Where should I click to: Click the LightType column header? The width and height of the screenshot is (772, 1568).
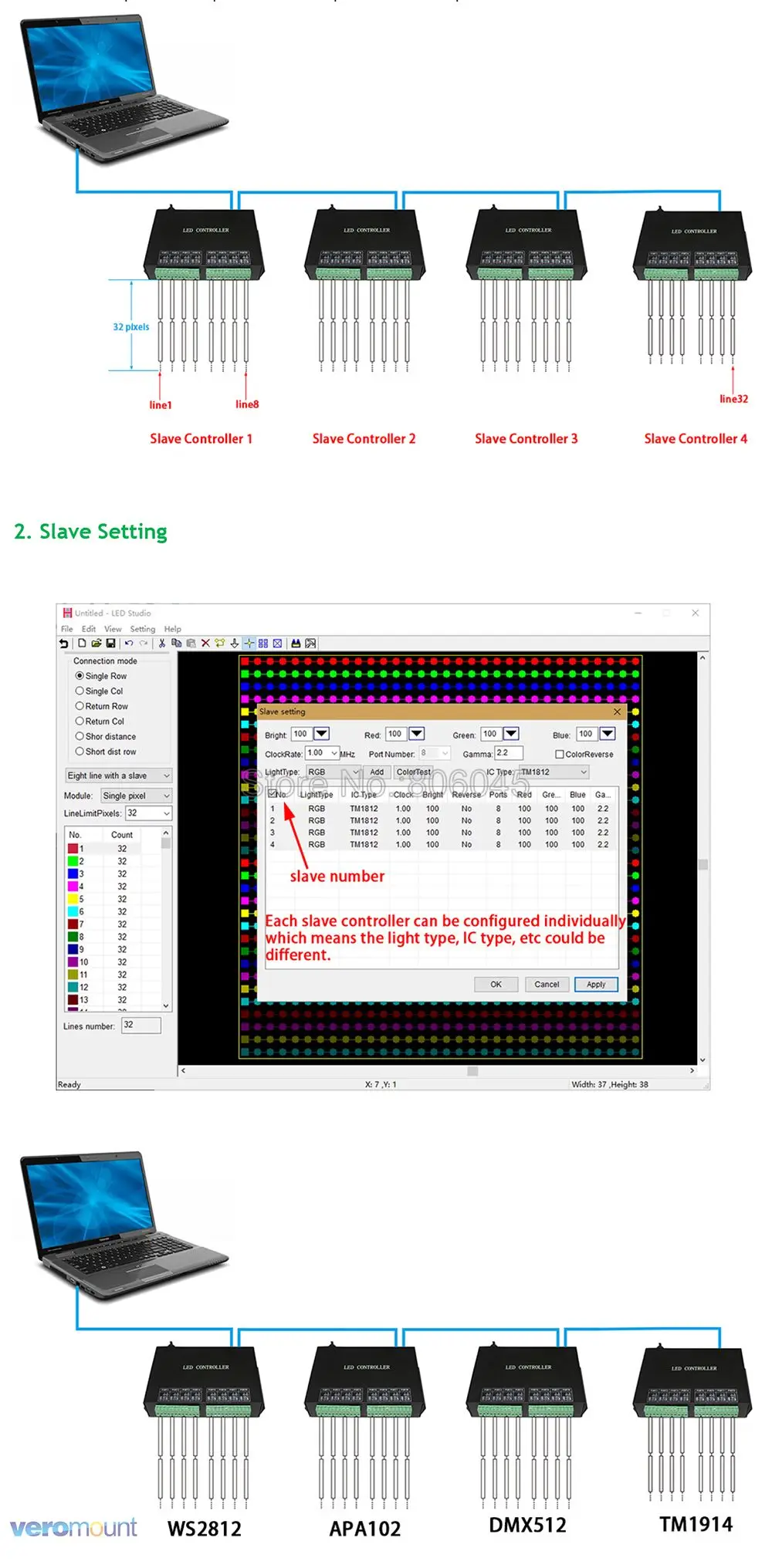pyautogui.click(x=317, y=794)
